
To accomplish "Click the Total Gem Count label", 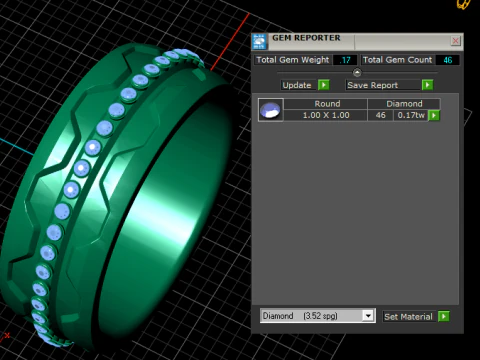I will click(x=397, y=60).
